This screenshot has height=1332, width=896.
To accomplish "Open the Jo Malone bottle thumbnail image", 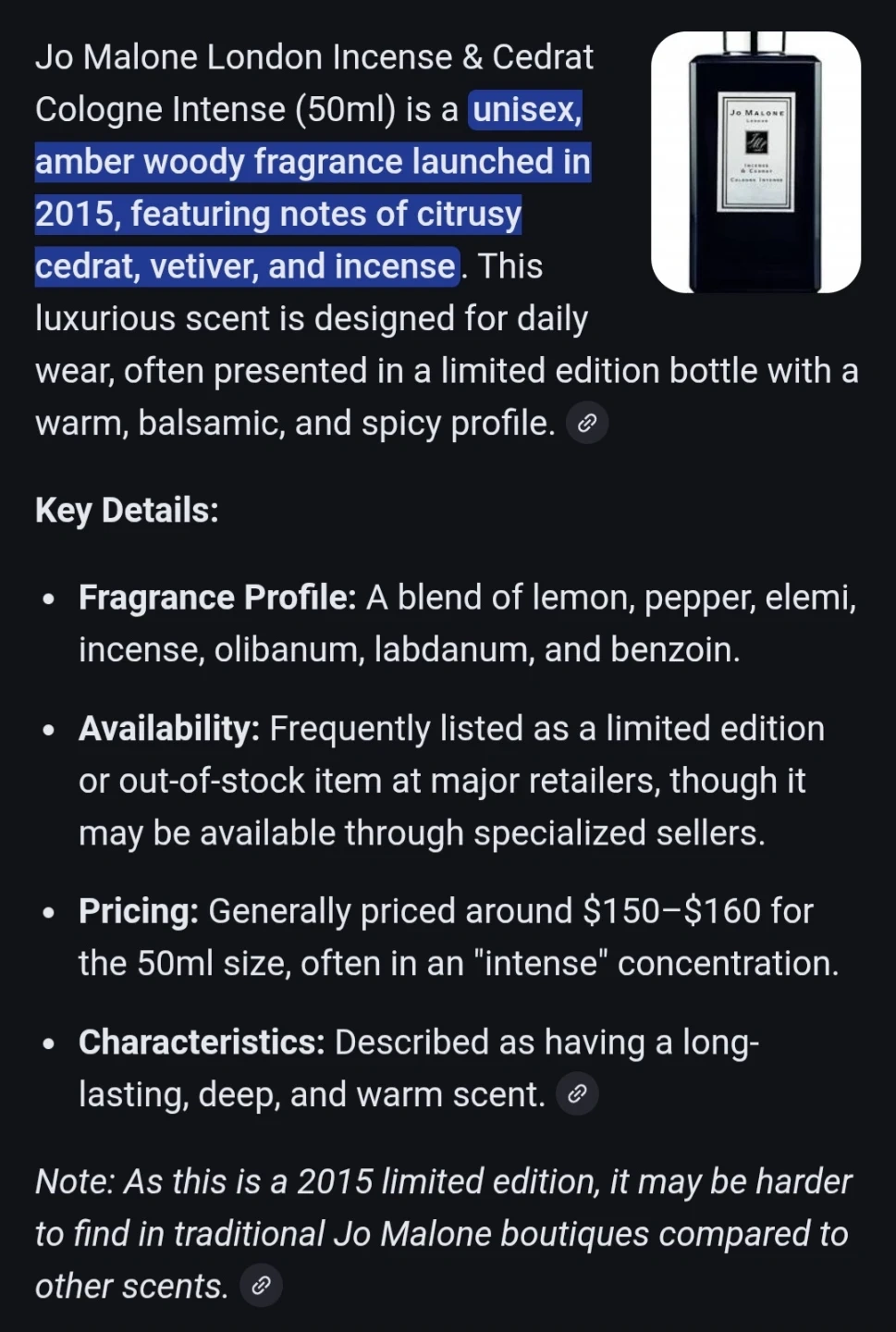I will point(755,163).
